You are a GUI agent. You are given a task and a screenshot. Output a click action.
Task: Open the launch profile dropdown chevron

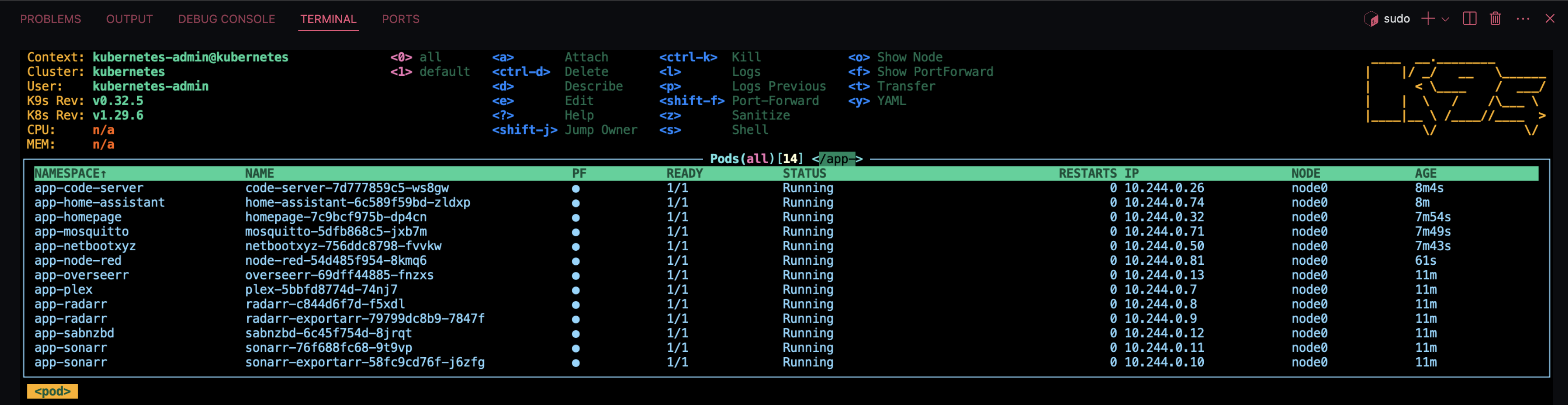click(1446, 19)
